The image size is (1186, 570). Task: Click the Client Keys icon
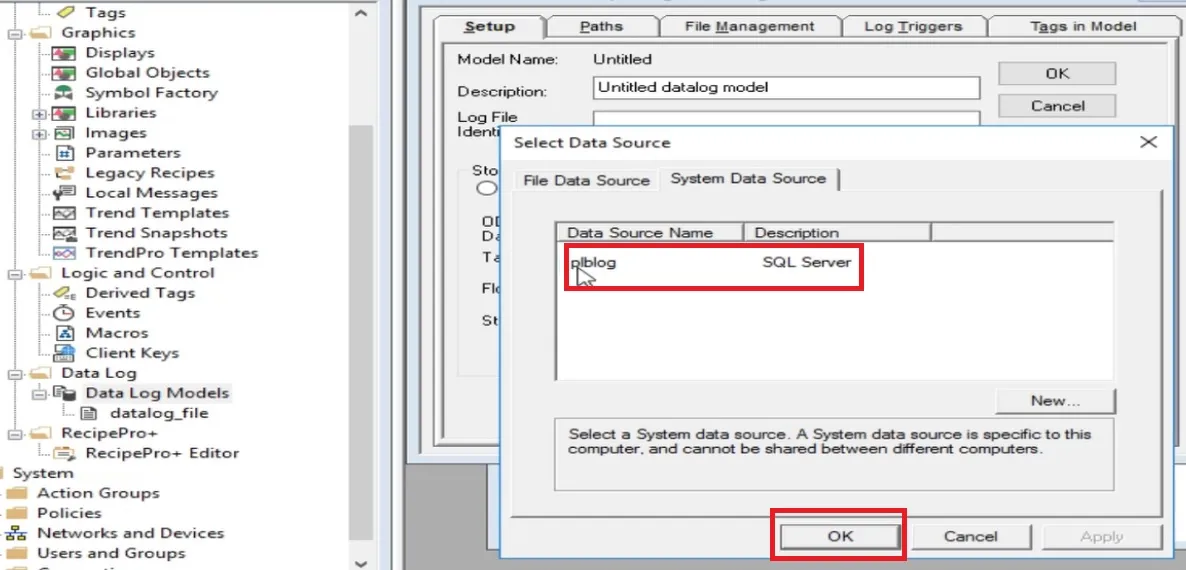point(65,353)
